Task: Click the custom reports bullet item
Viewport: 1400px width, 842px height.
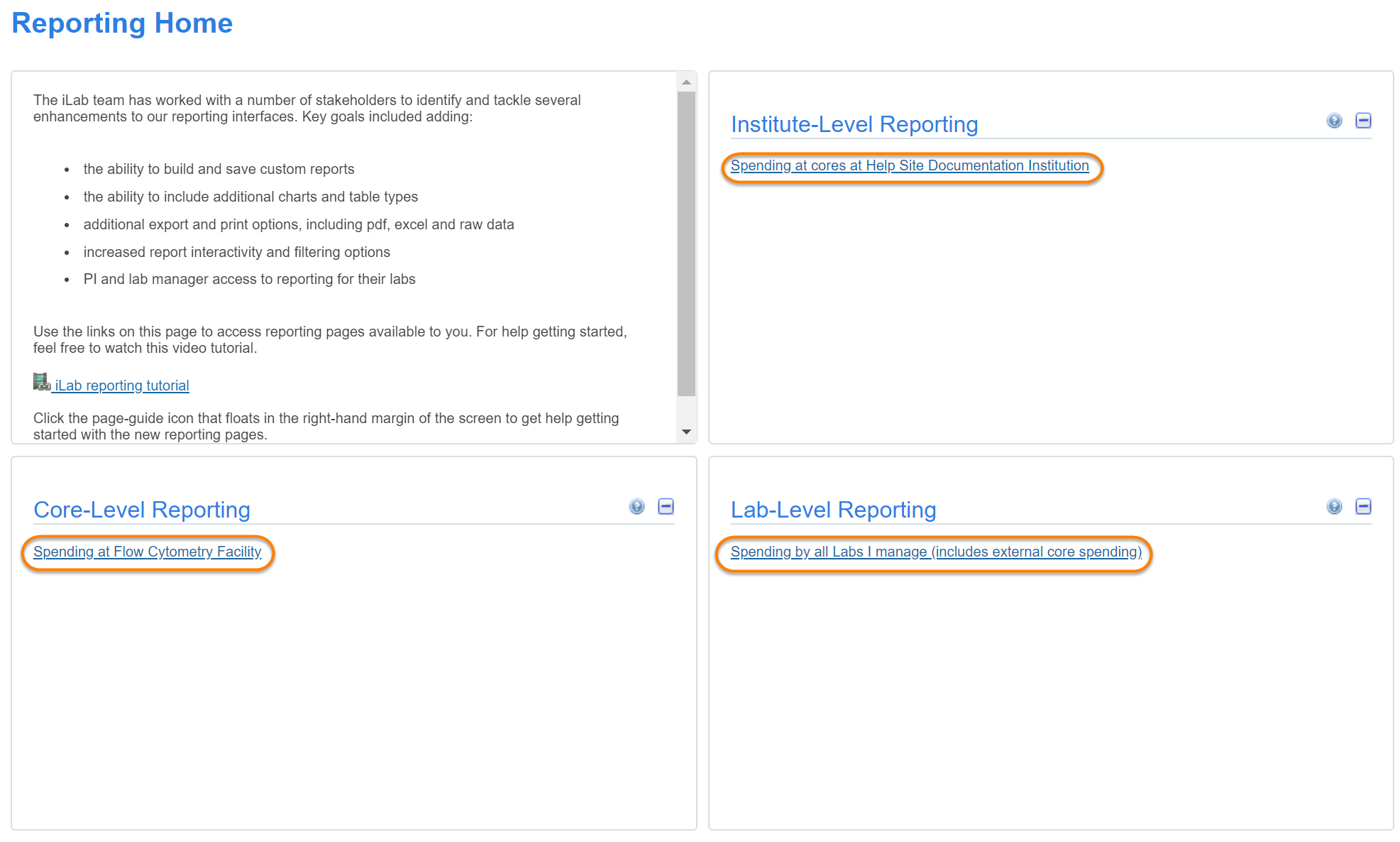Action: (219, 169)
